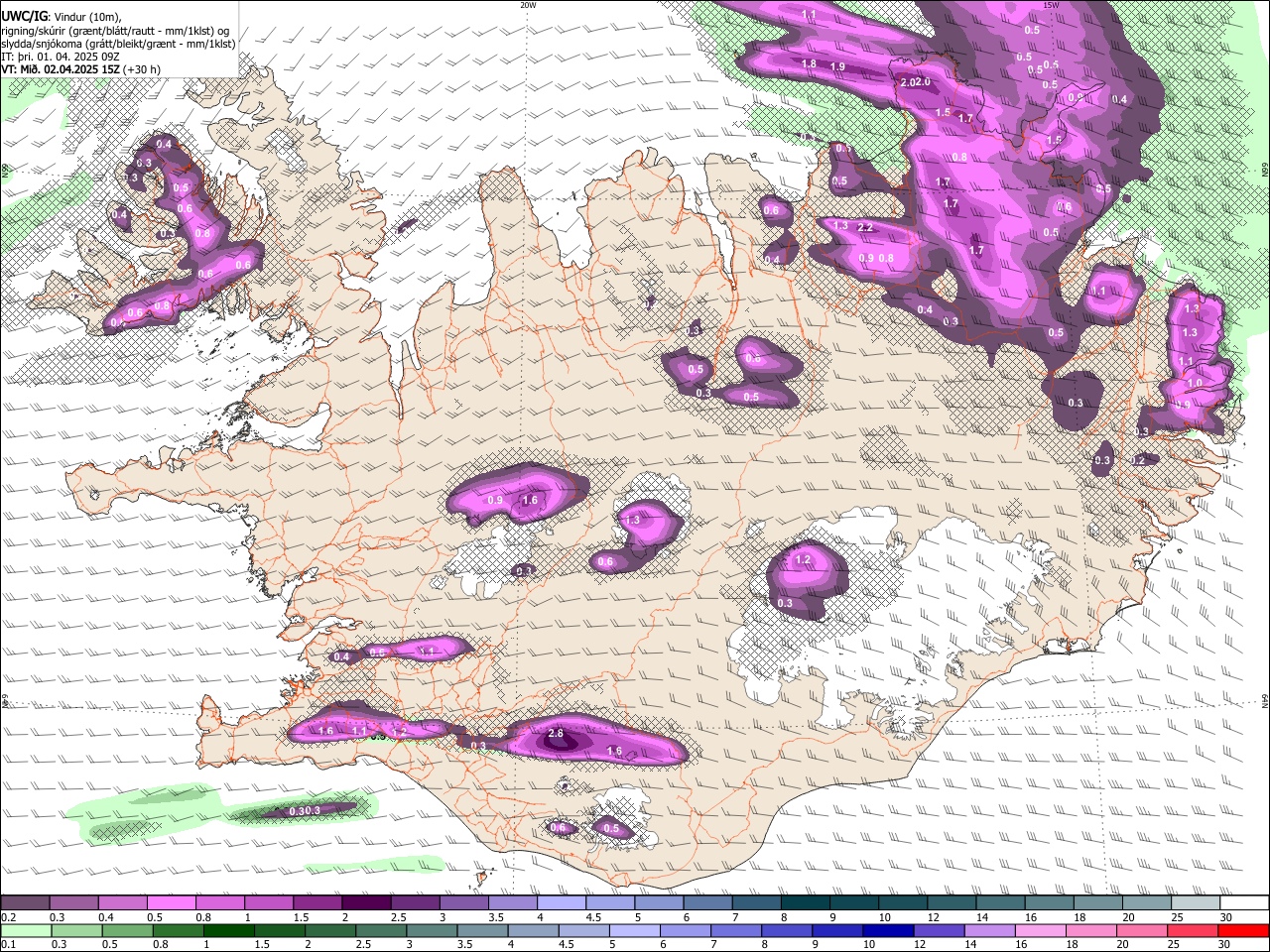
Task: Click the '20W' longitude label at top
Action: pos(528,5)
